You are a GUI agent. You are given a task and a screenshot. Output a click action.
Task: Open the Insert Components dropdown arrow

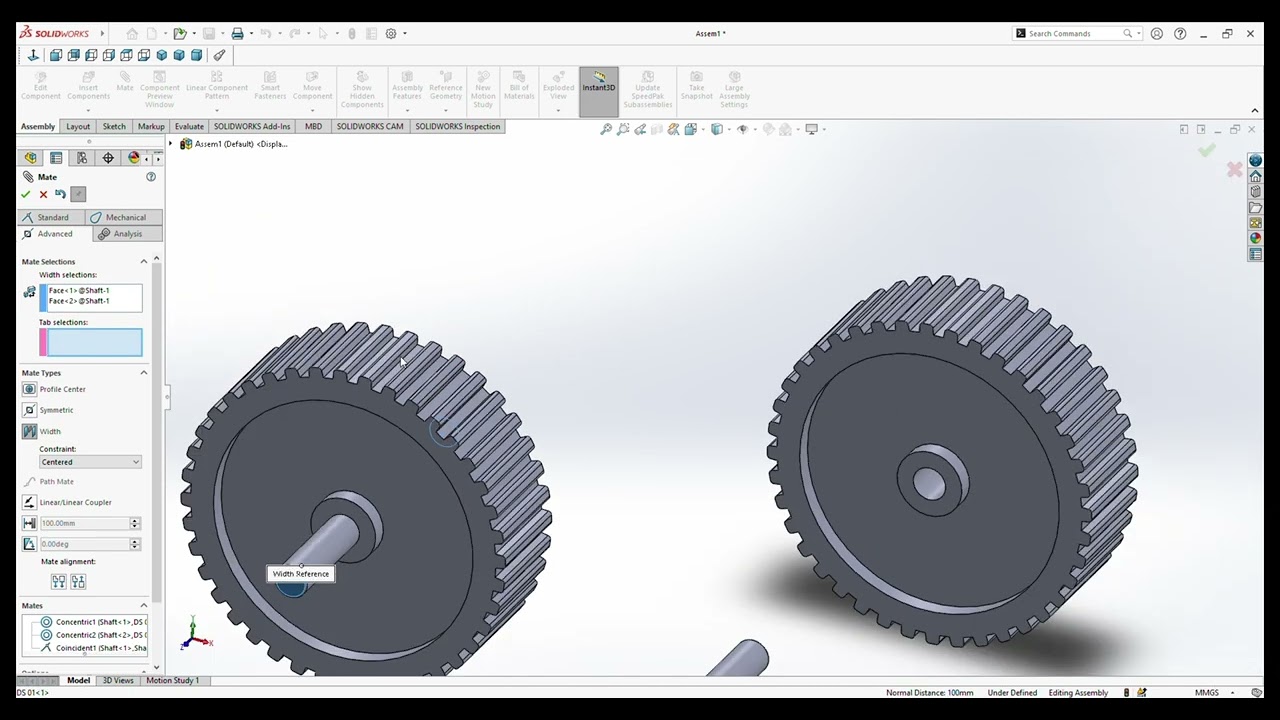tap(88, 109)
